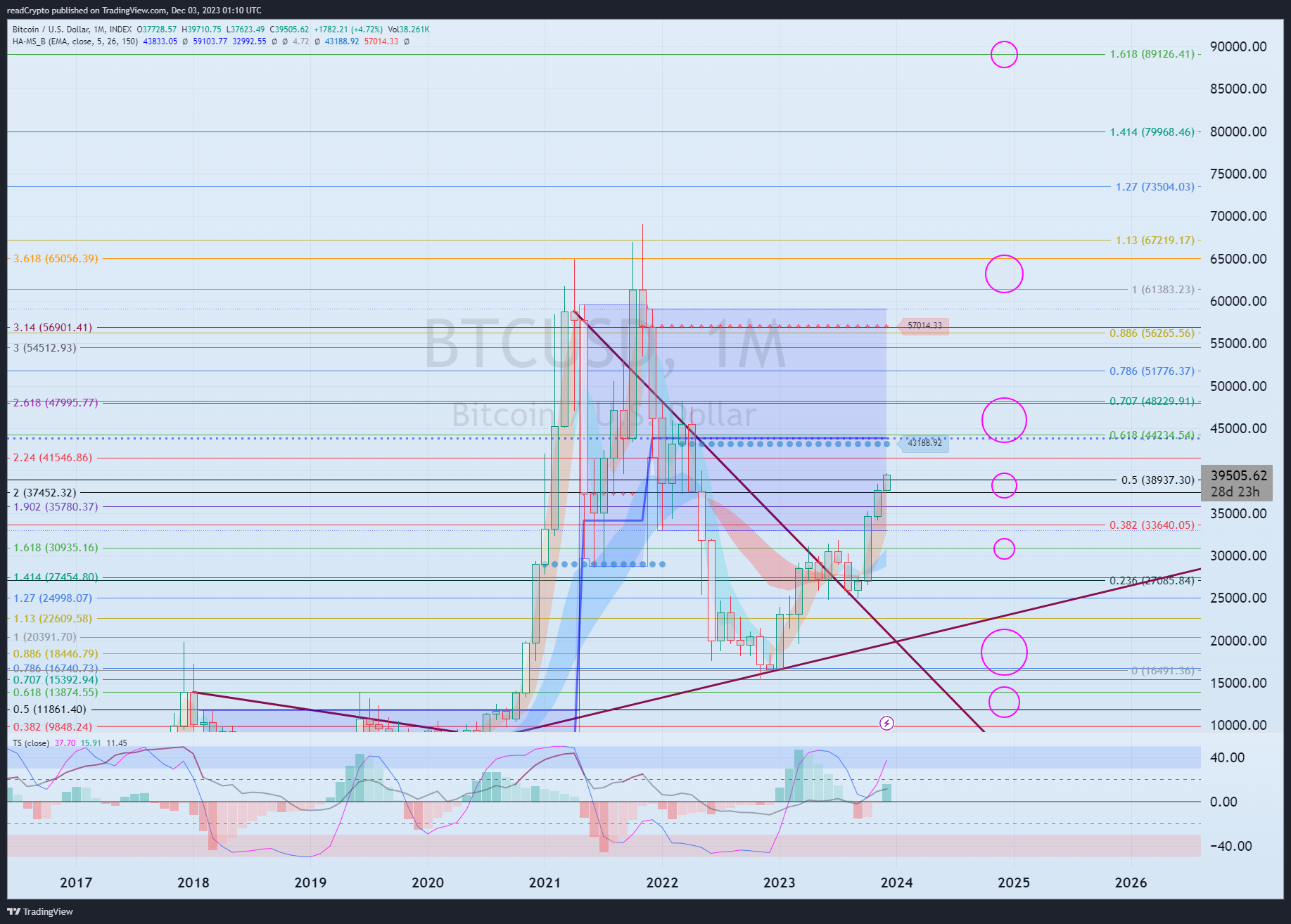The width and height of the screenshot is (1291, 924).
Task: Select Fibonacci label 1.618 (89126.41)
Action: point(1152,54)
